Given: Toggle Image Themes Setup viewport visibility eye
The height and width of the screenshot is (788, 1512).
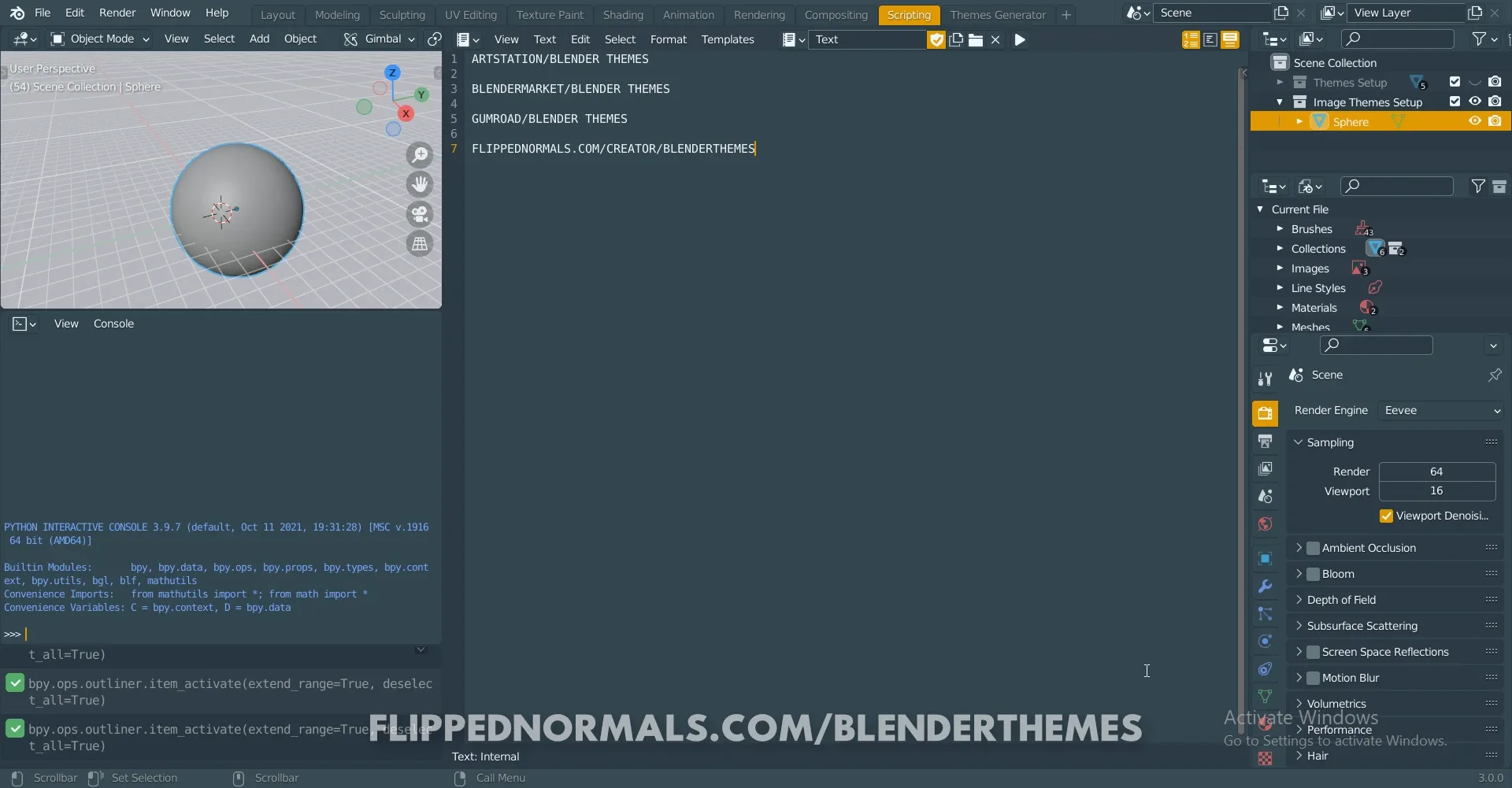Looking at the screenshot, I should click(1475, 102).
